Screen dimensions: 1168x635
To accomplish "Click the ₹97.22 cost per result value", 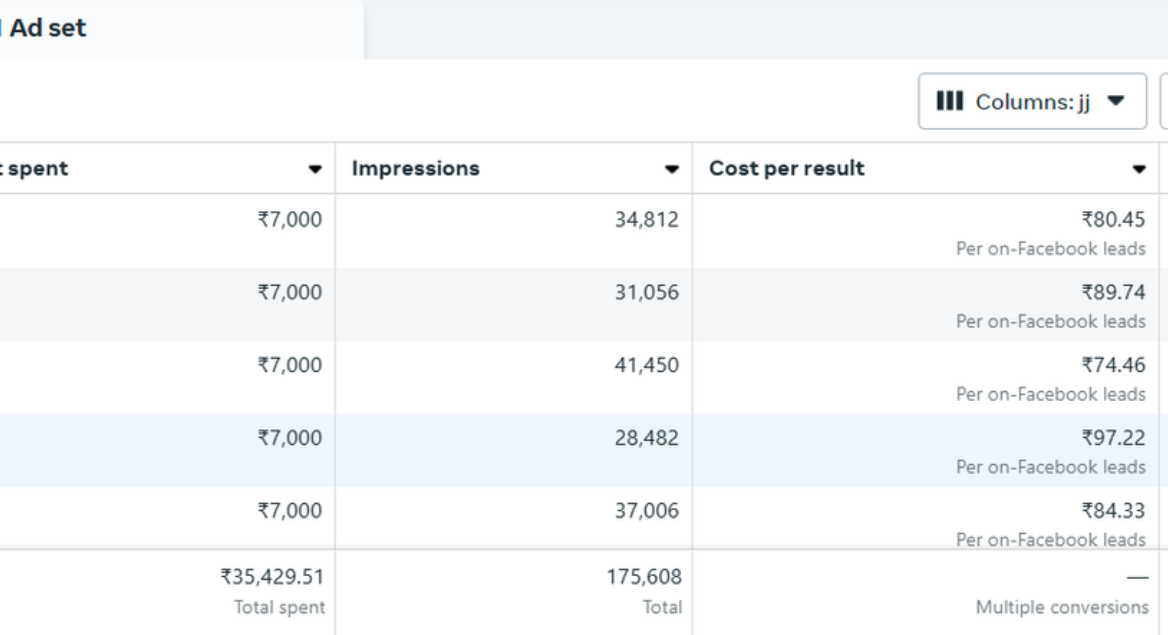I will click(1114, 437).
